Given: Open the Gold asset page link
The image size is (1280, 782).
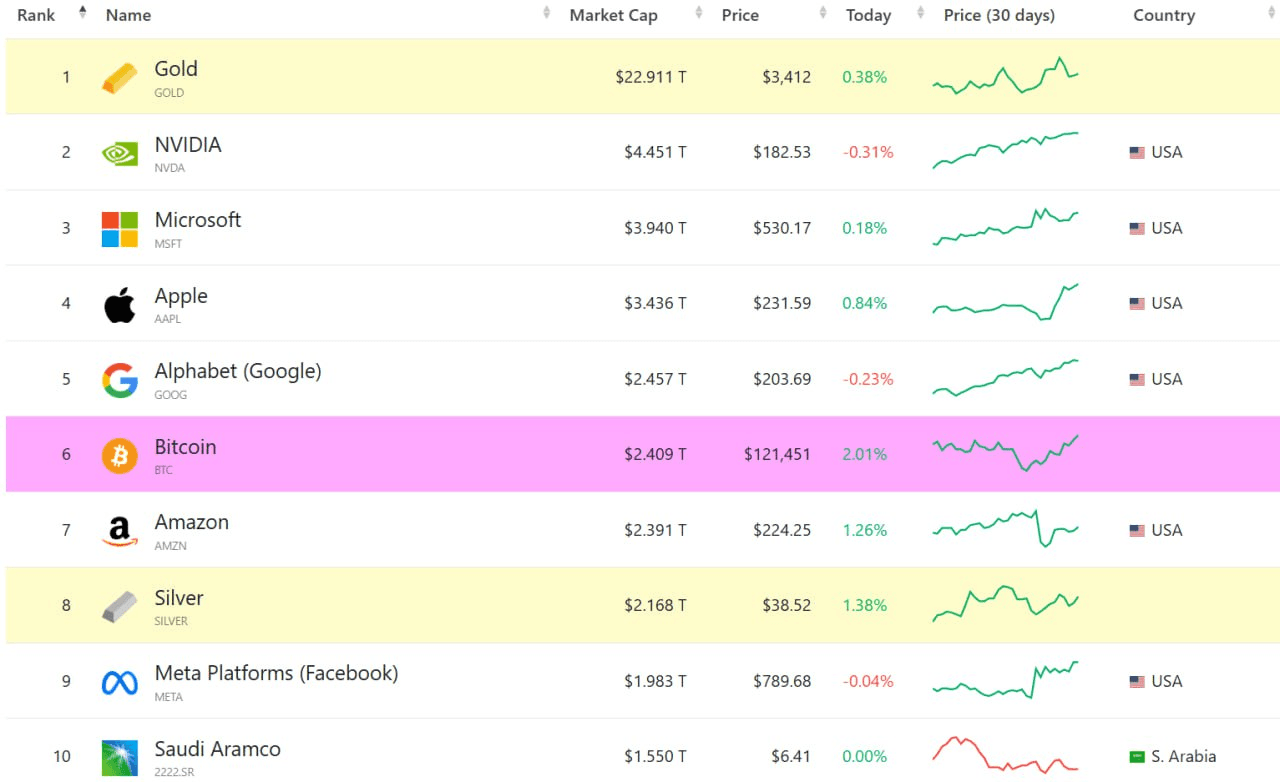Looking at the screenshot, I should (176, 69).
